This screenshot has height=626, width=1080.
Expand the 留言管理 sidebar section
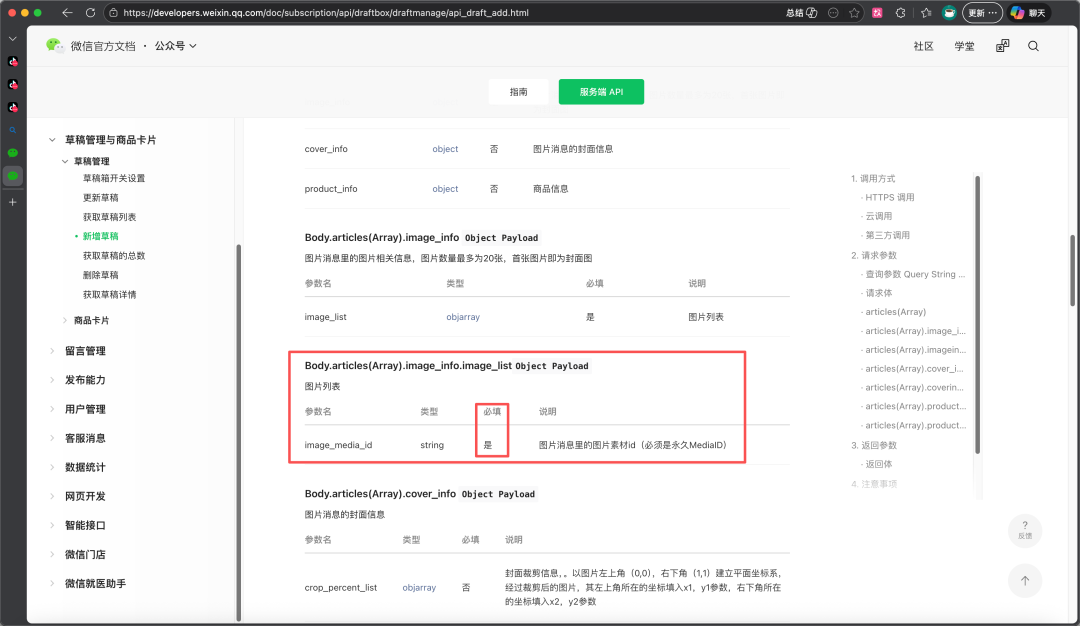point(85,351)
